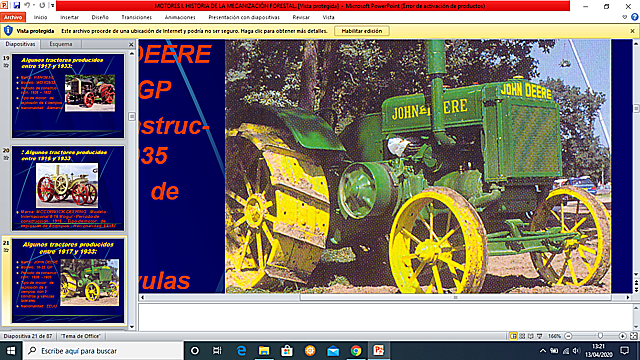Screen dimensions: 640x360
Task: Click 'Diapositiva 21 de 87' status text
Action: (x=29, y=336)
